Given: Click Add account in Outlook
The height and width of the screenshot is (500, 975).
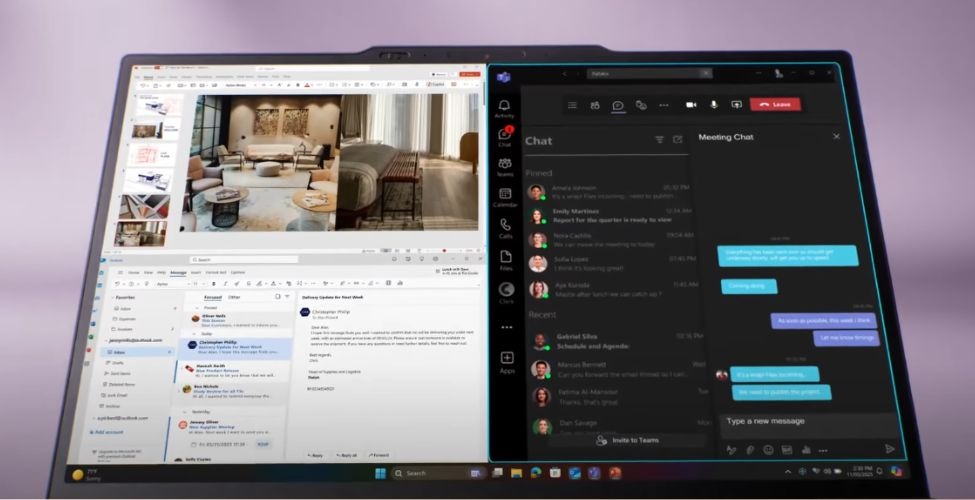Looking at the screenshot, I should (x=106, y=432).
